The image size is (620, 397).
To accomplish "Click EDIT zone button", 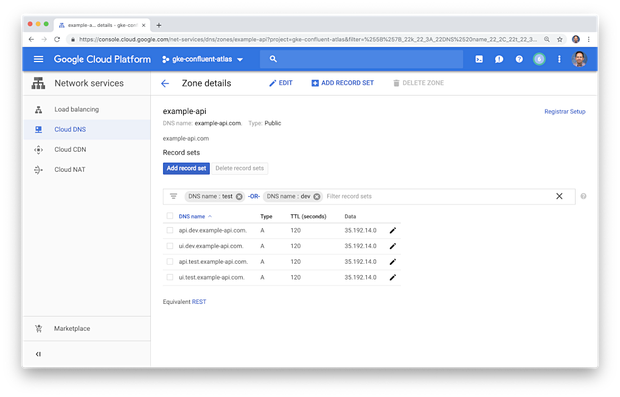I will pyautogui.click(x=281, y=83).
